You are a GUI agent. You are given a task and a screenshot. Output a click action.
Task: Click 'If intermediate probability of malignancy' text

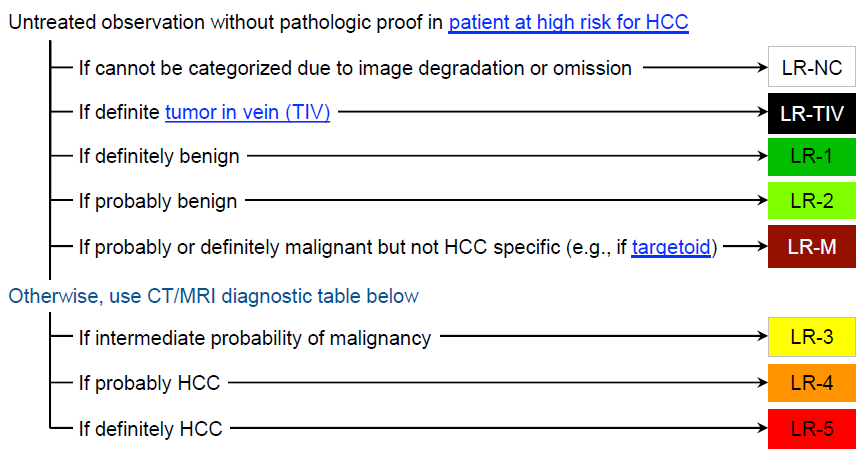point(255,338)
